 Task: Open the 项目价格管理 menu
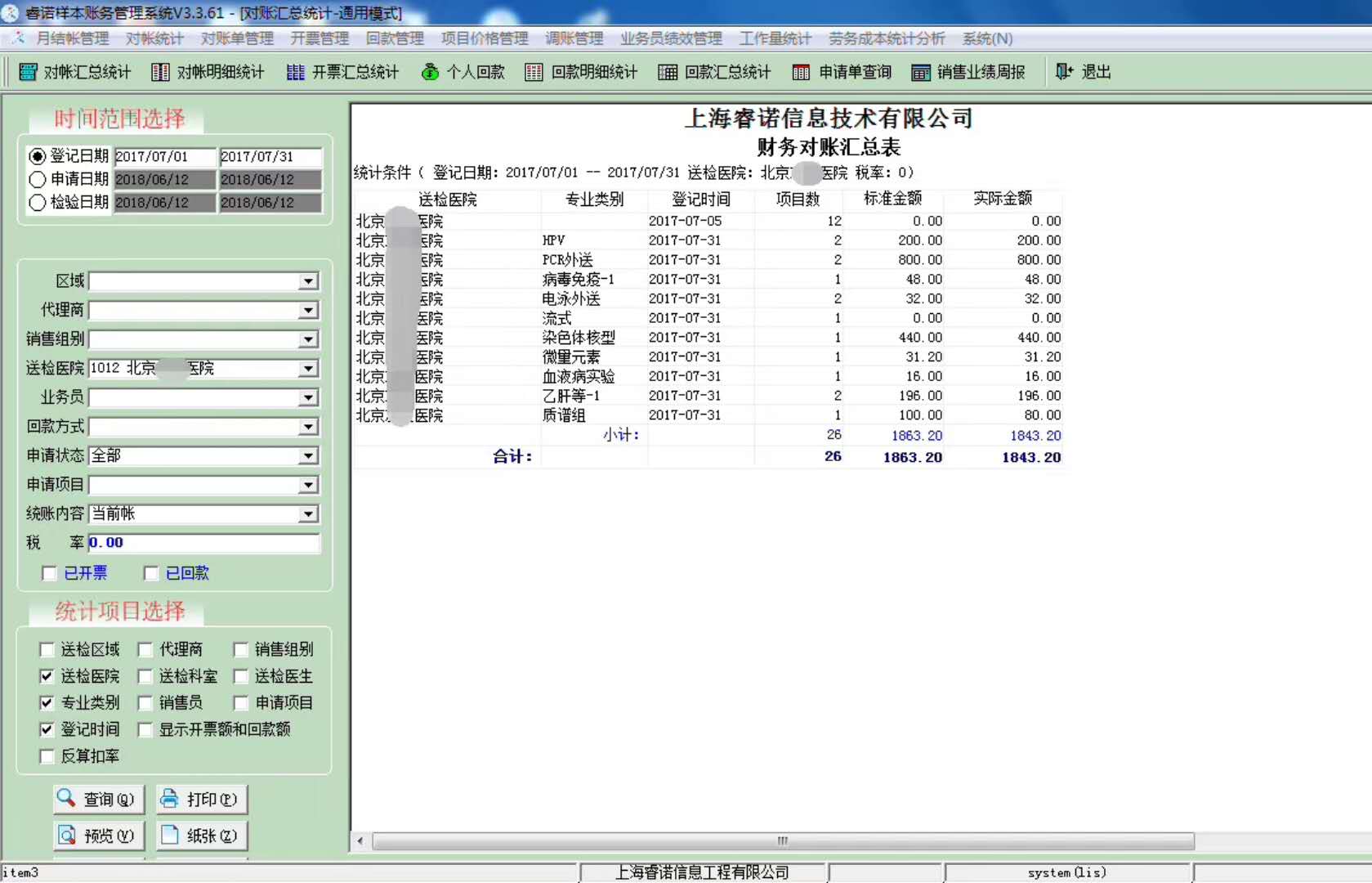pos(484,38)
